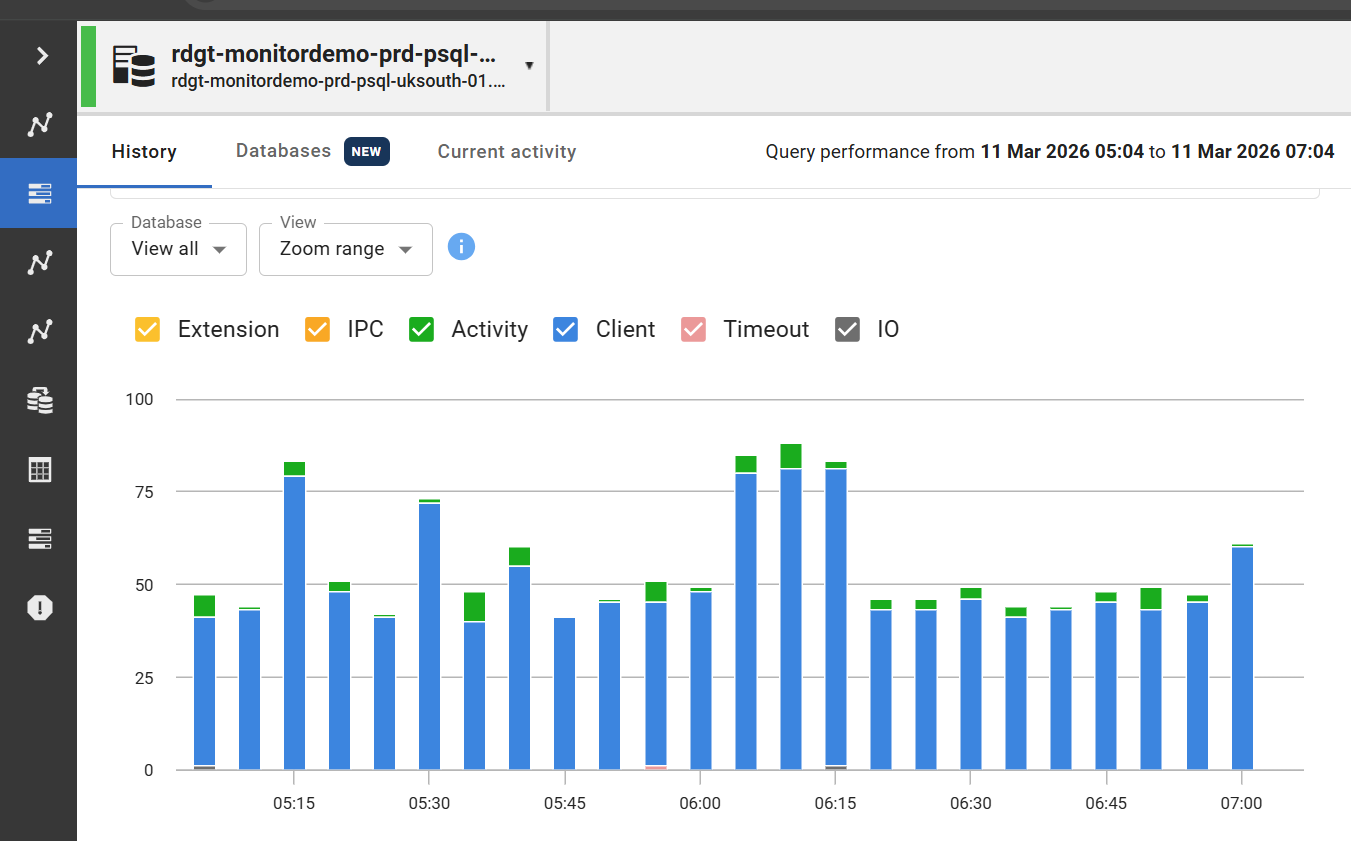Open the alerts exclamation icon in the sidebar
Image resolution: width=1351 pixels, height=841 pixels.
click(39, 607)
